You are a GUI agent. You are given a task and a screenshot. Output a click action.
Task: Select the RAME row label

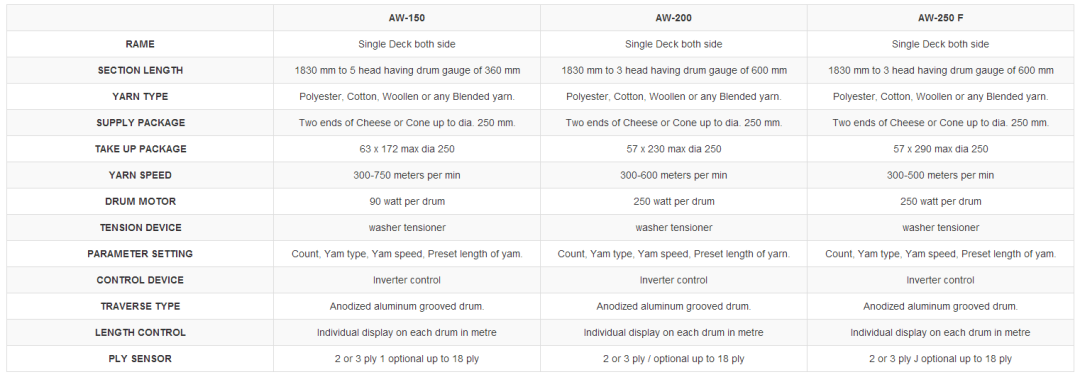[140, 44]
